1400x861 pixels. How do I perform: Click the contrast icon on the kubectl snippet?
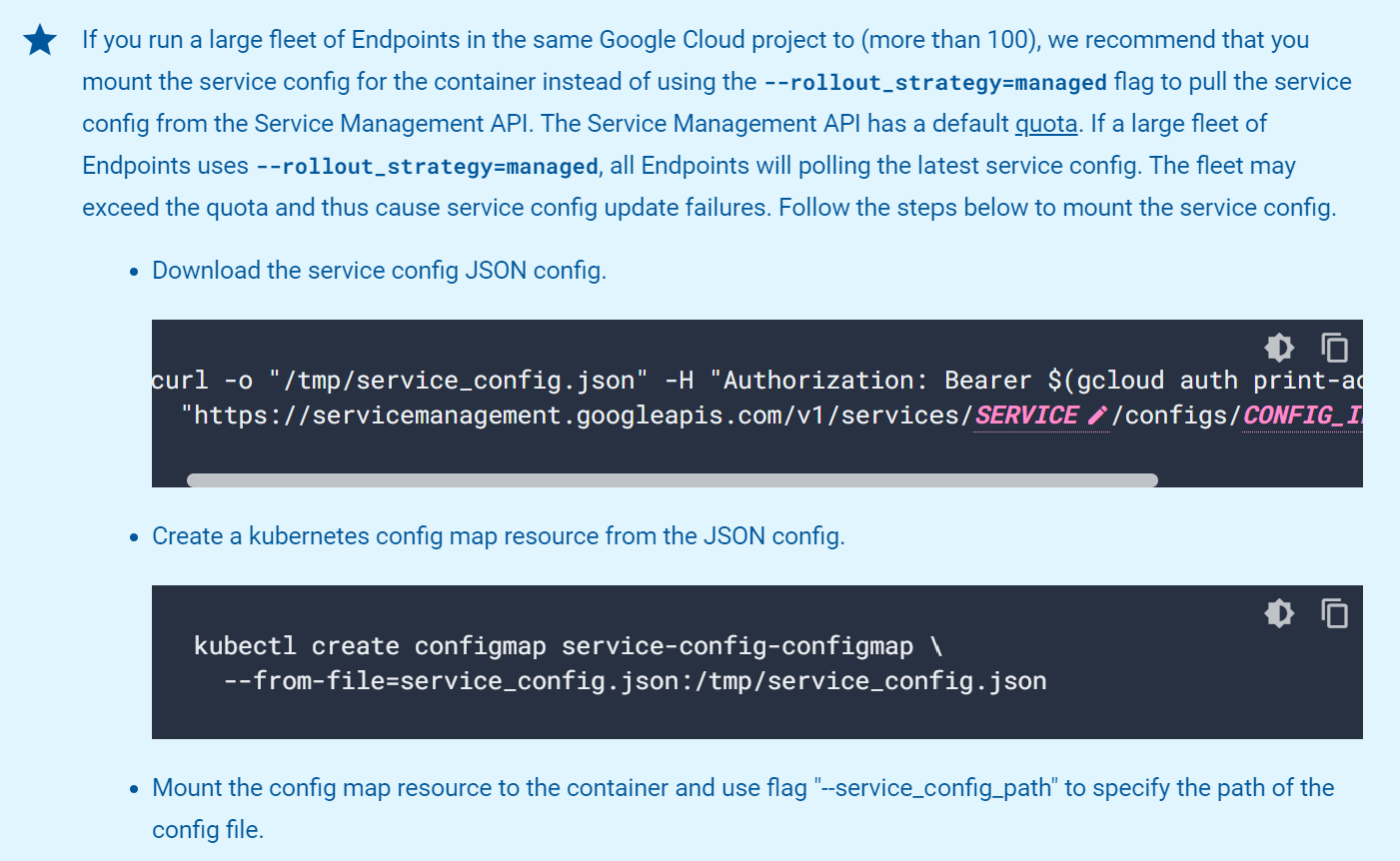click(1278, 612)
